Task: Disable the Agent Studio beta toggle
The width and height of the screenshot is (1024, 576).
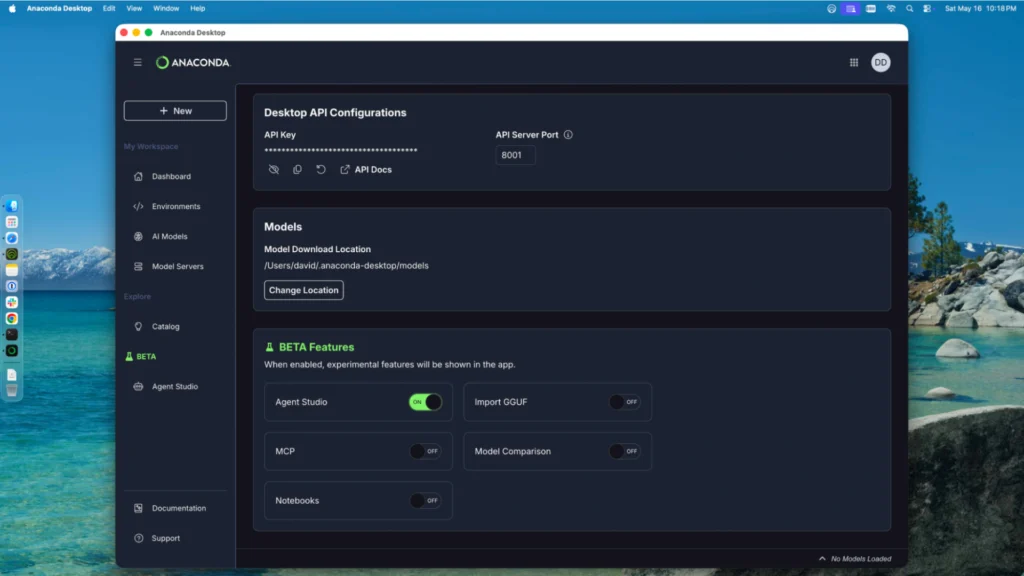Action: [425, 402]
